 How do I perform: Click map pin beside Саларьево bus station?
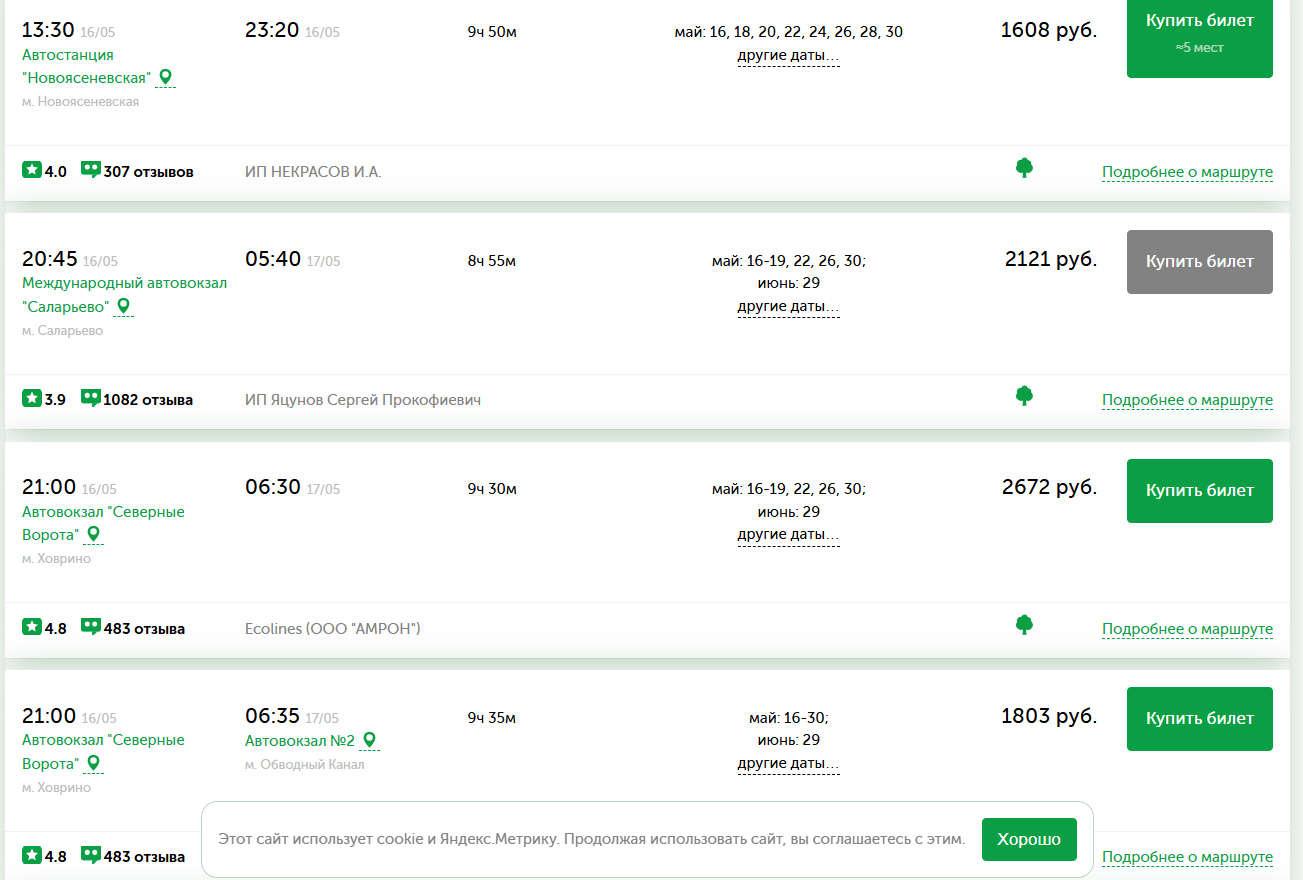(124, 306)
